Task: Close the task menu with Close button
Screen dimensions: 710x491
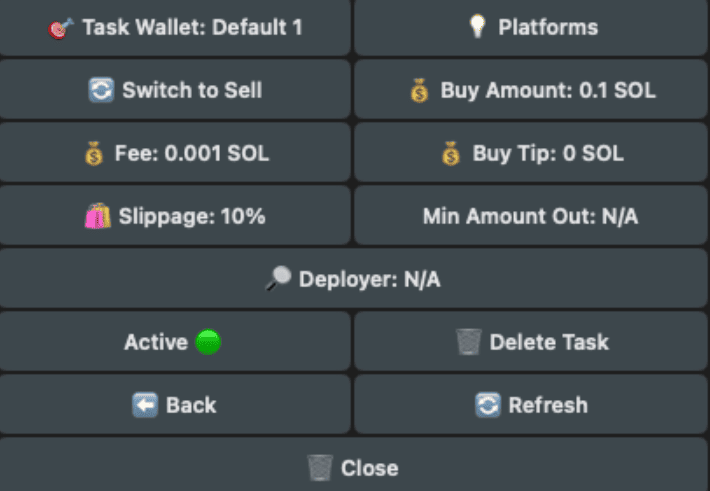Action: pyautogui.click(x=354, y=465)
